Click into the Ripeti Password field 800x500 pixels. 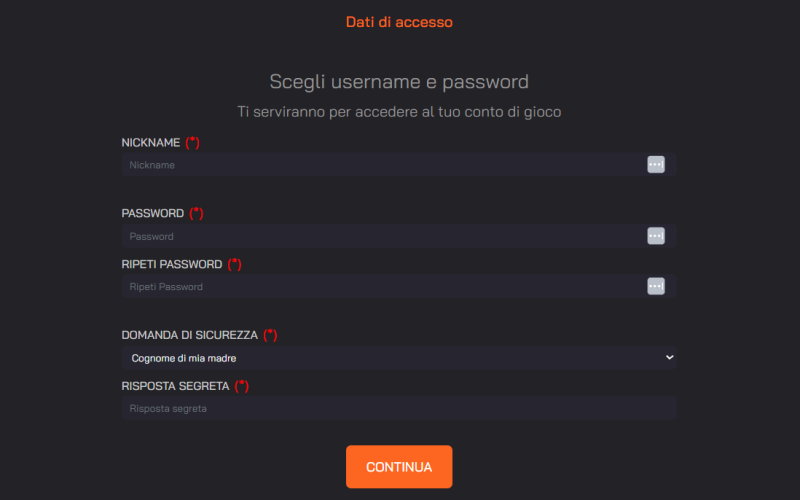[x=380, y=286]
